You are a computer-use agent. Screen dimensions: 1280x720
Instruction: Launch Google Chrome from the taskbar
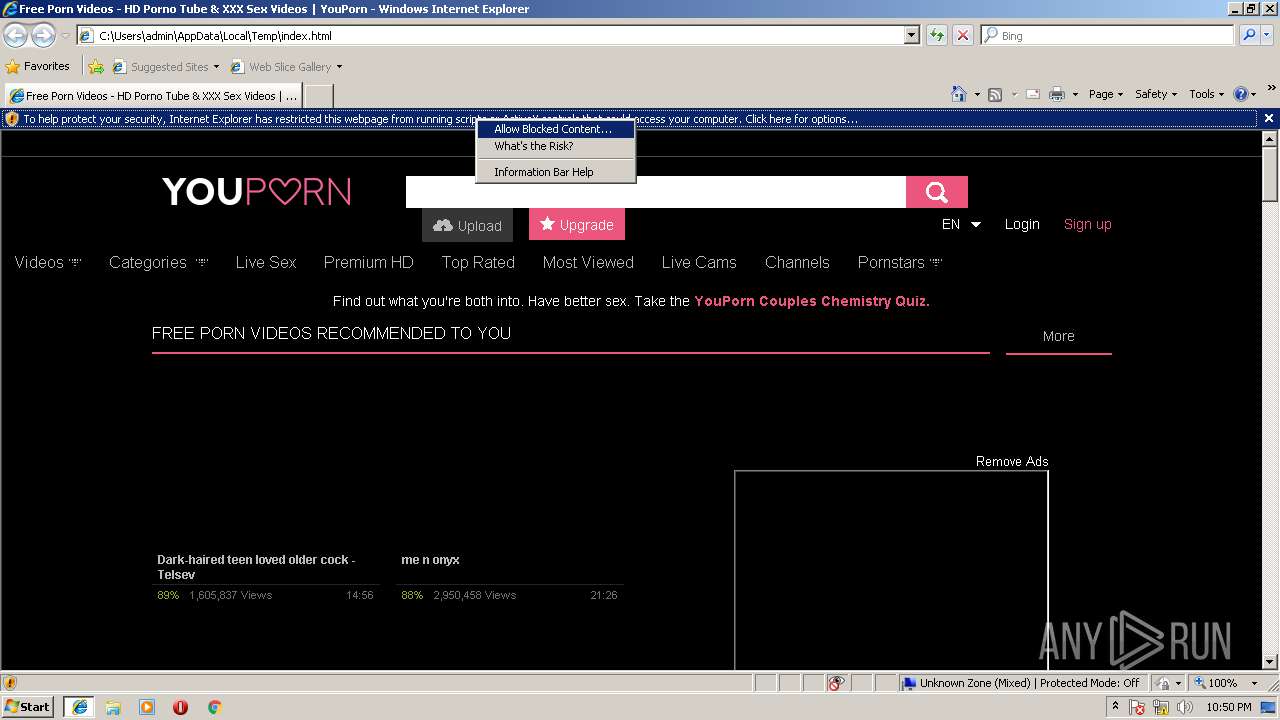click(x=214, y=707)
